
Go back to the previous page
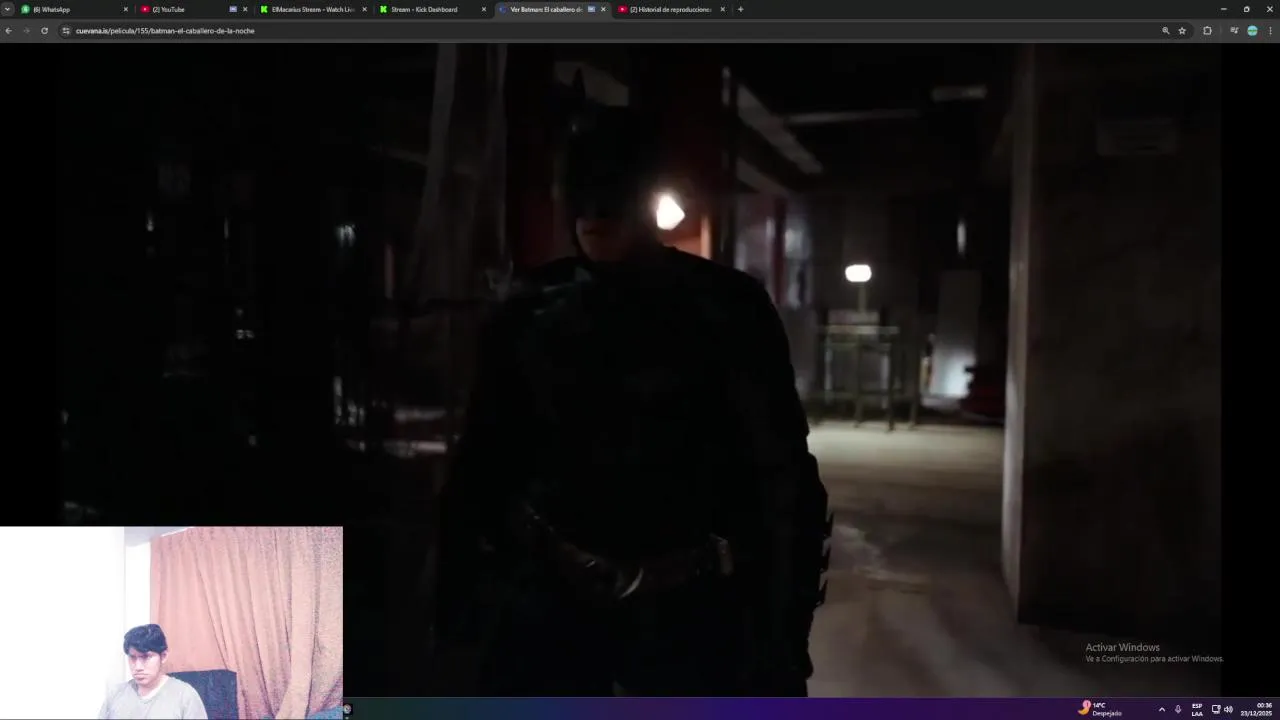pos(8,31)
